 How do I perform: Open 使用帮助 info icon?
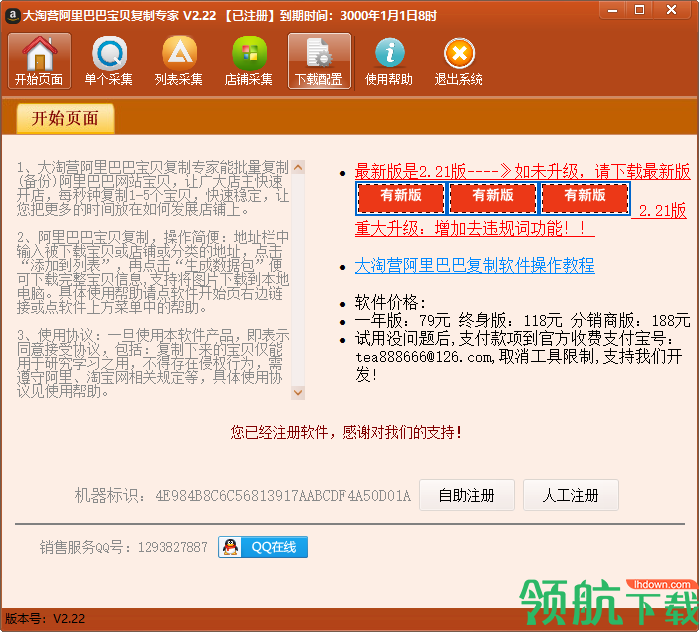point(389,61)
